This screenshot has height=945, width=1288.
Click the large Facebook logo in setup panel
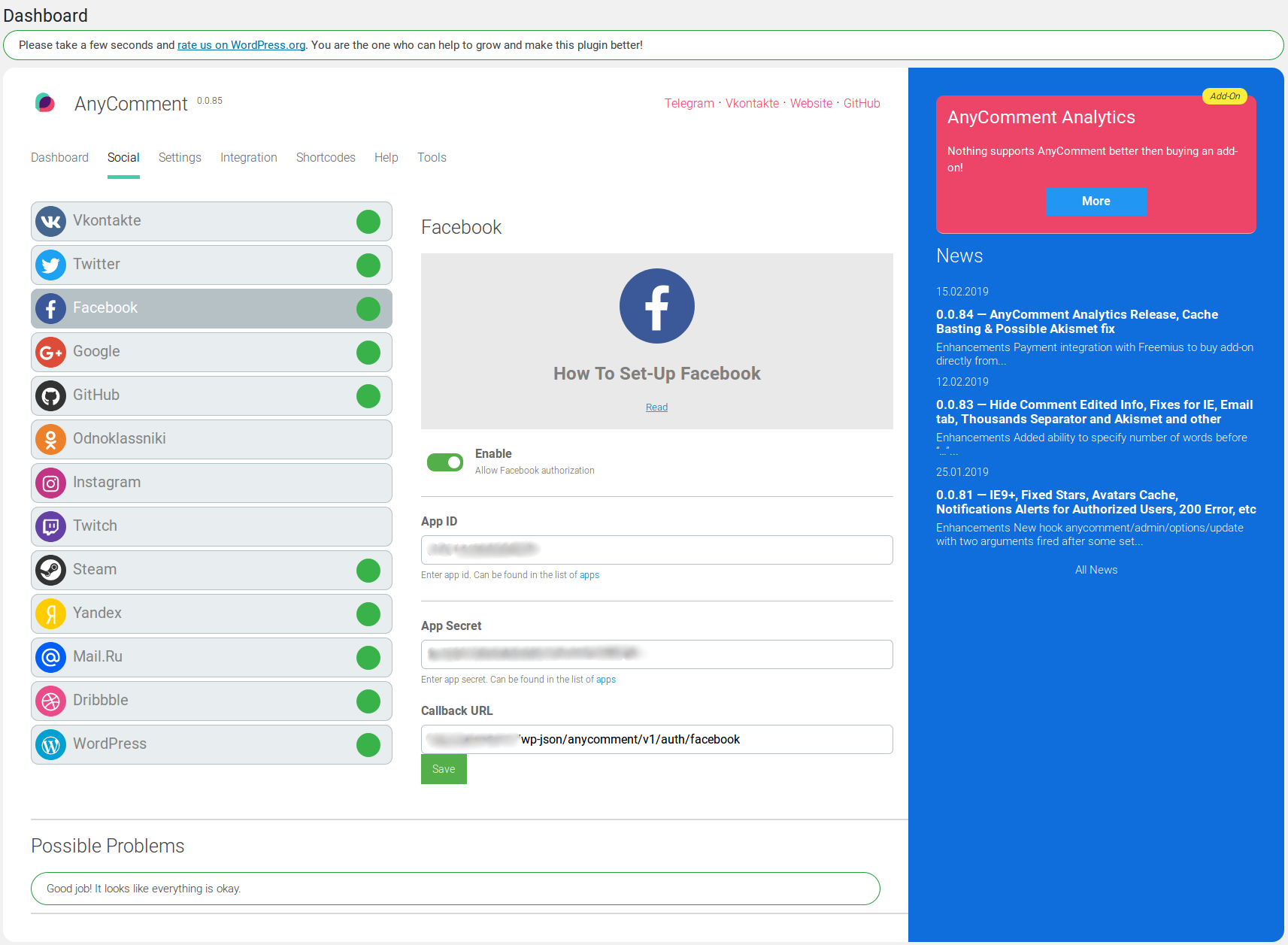click(657, 306)
